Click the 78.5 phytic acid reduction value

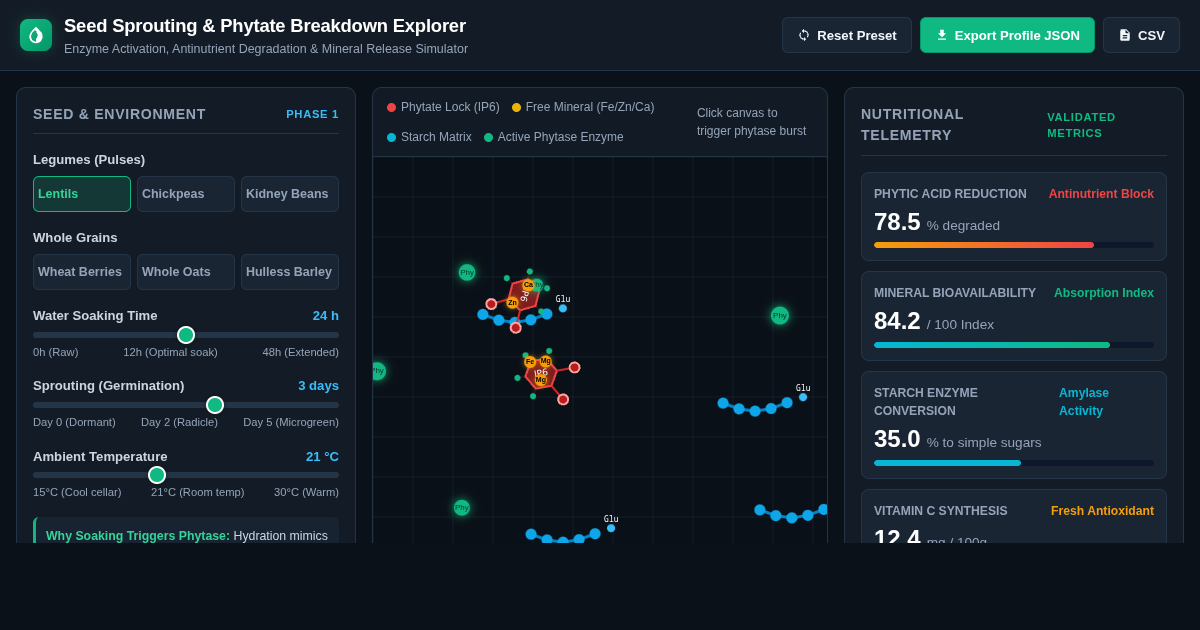pos(897,222)
